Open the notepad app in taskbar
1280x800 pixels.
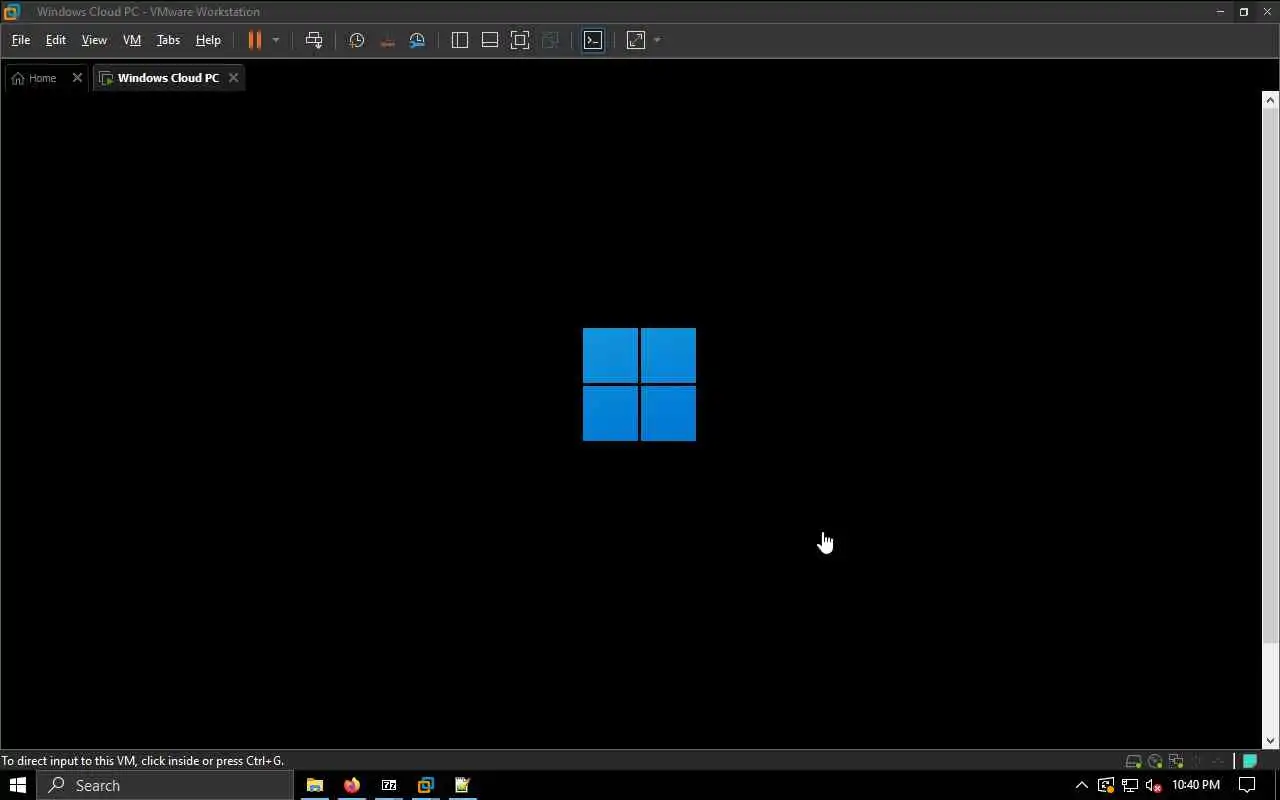pyautogui.click(x=463, y=785)
